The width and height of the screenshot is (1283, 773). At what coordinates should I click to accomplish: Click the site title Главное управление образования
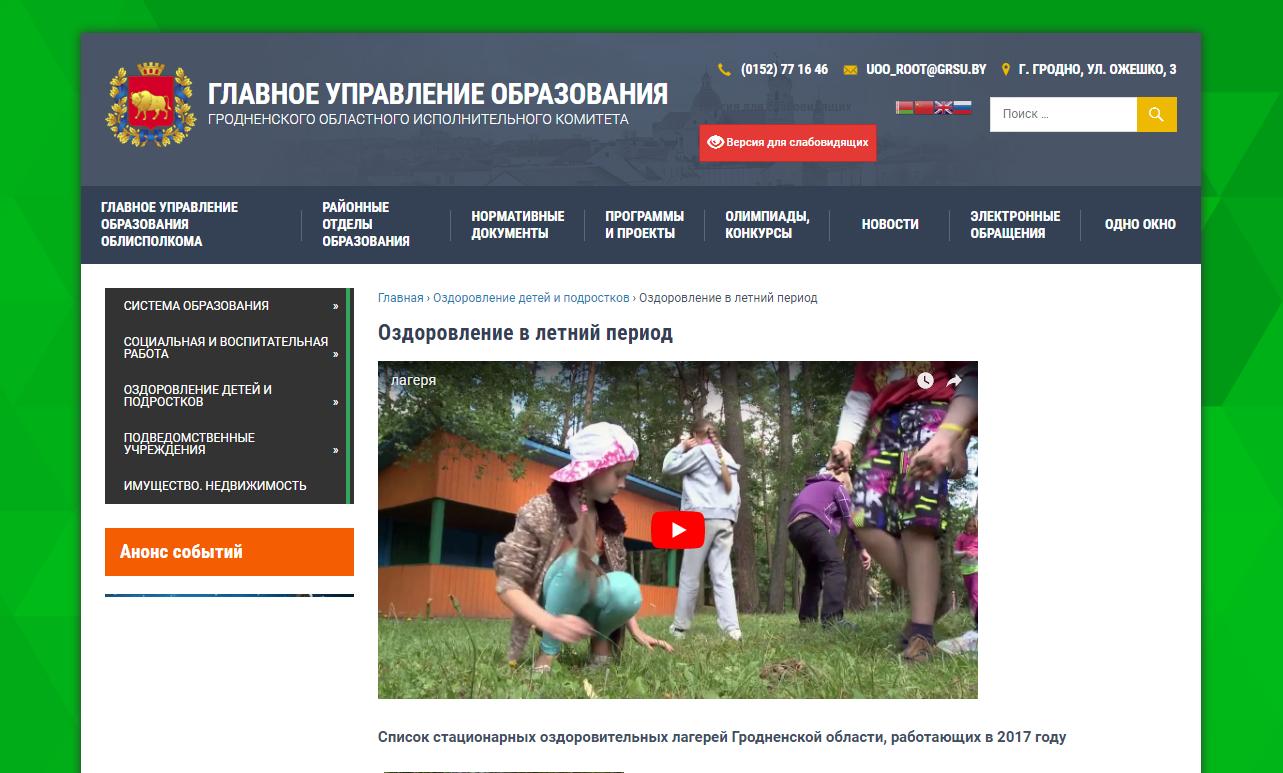(438, 94)
